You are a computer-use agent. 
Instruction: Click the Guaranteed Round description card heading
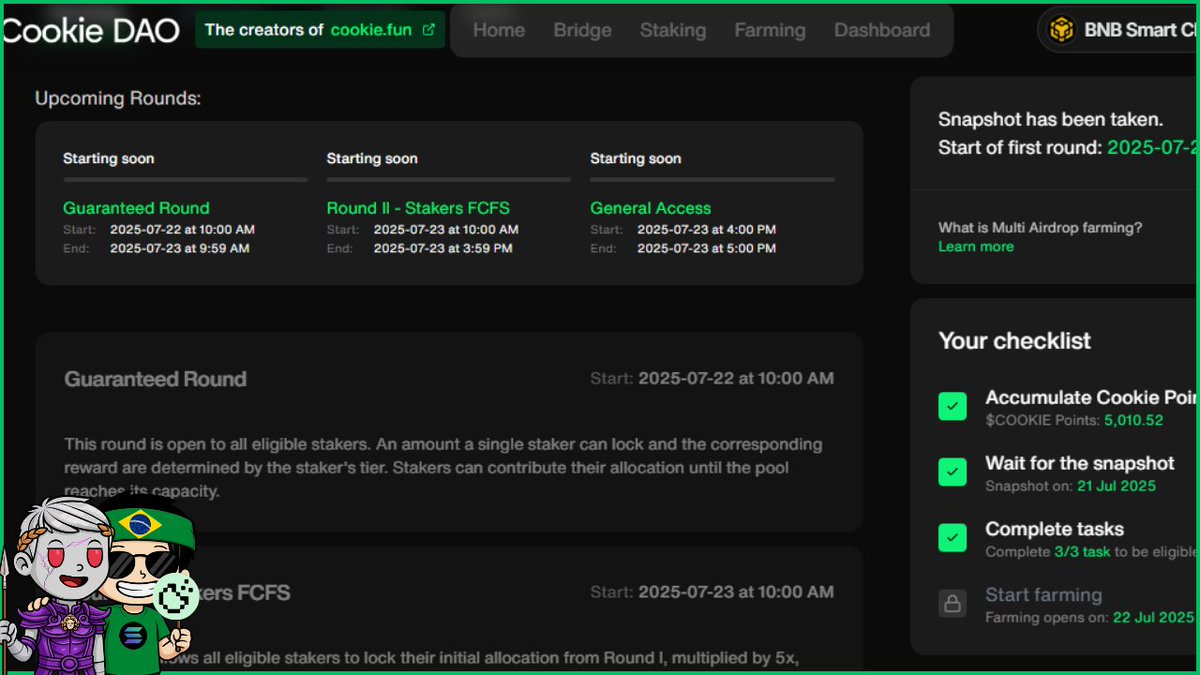(155, 379)
